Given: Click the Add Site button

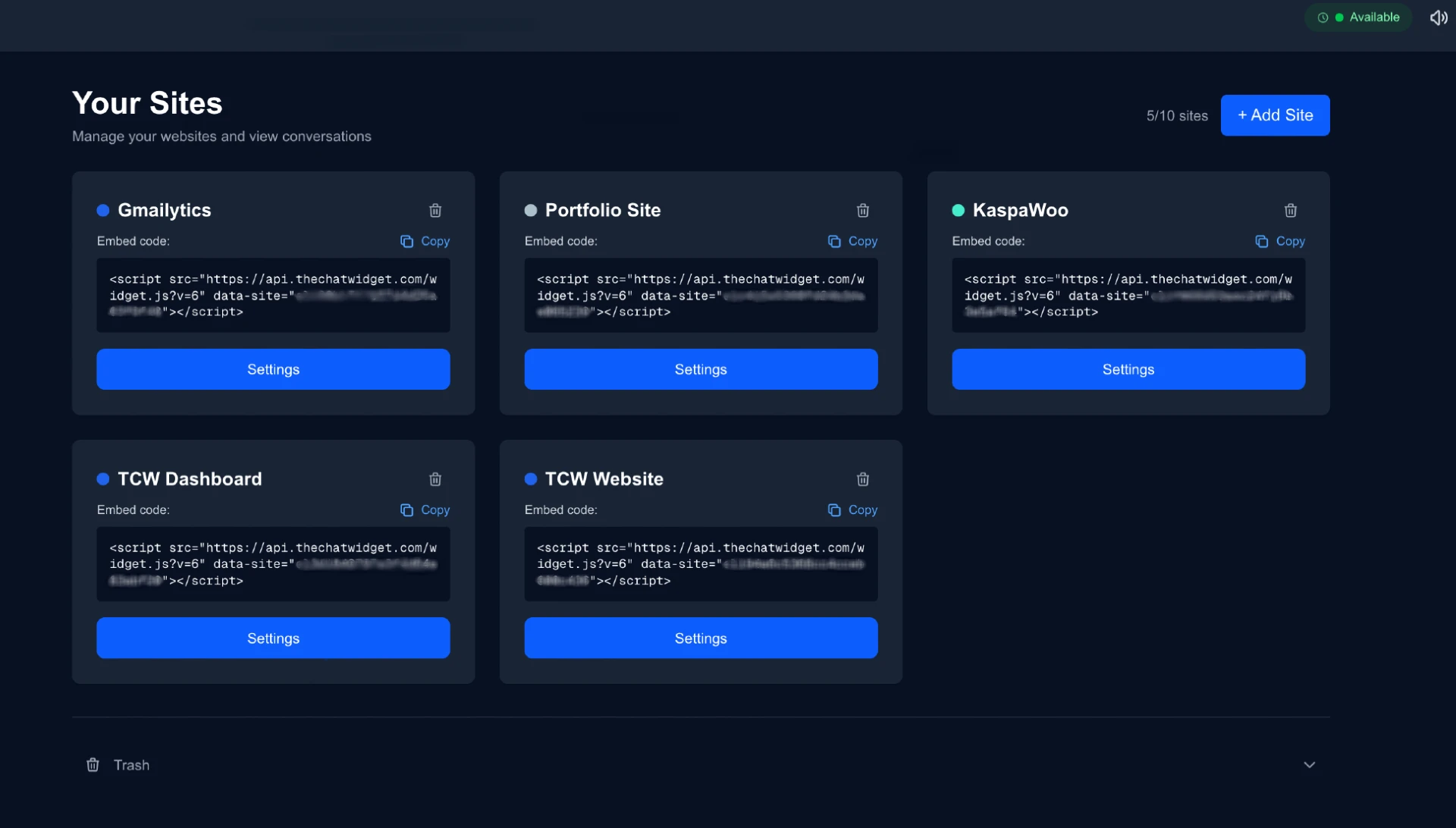Looking at the screenshot, I should 1275,115.
